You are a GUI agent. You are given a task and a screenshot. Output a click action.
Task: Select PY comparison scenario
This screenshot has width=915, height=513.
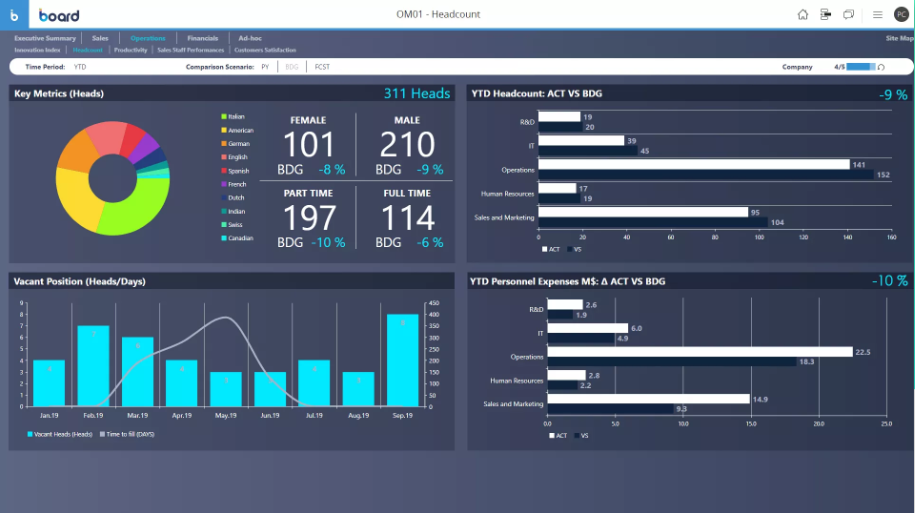(265, 67)
